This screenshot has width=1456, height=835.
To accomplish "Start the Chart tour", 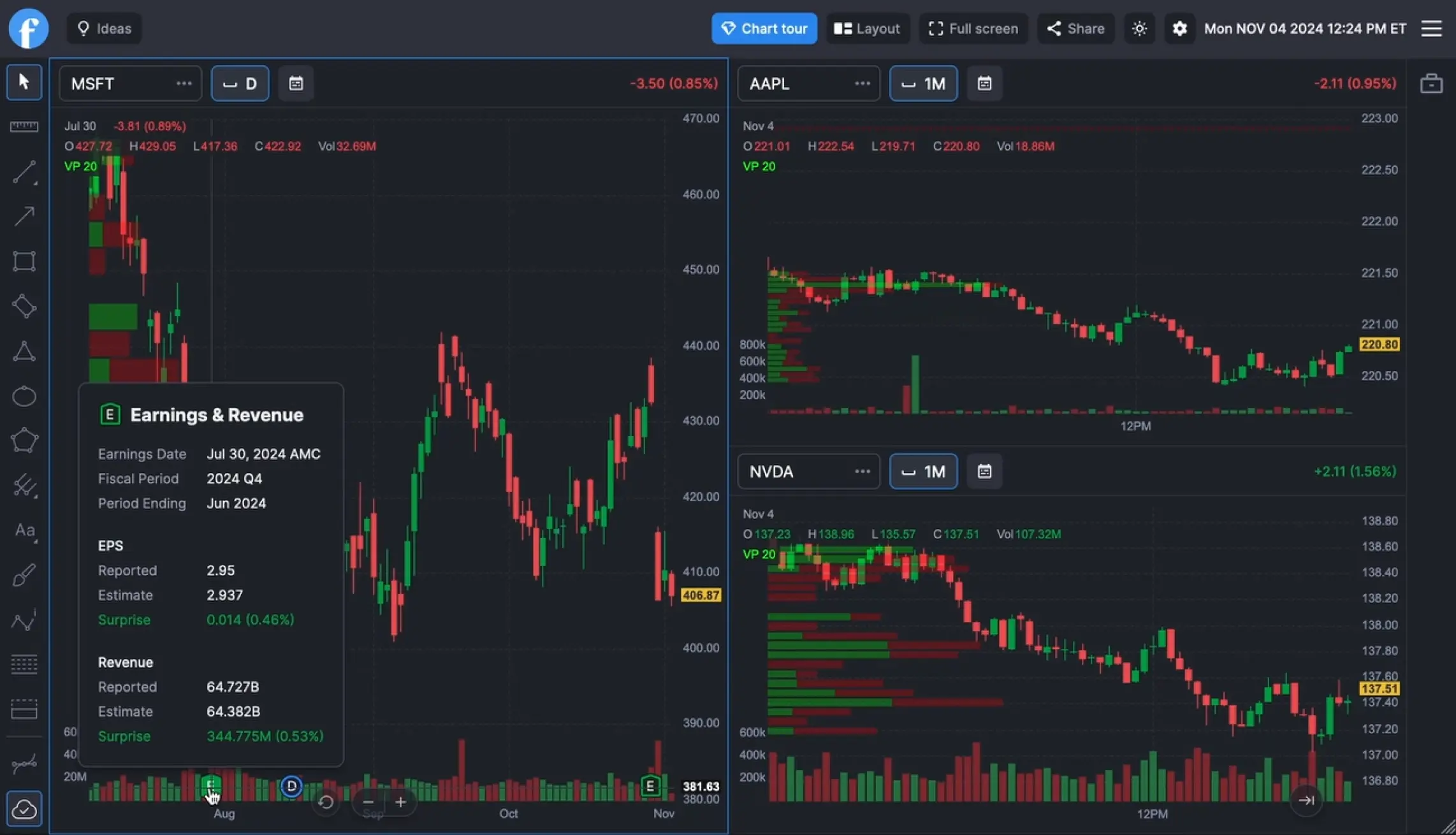I will click(x=764, y=28).
